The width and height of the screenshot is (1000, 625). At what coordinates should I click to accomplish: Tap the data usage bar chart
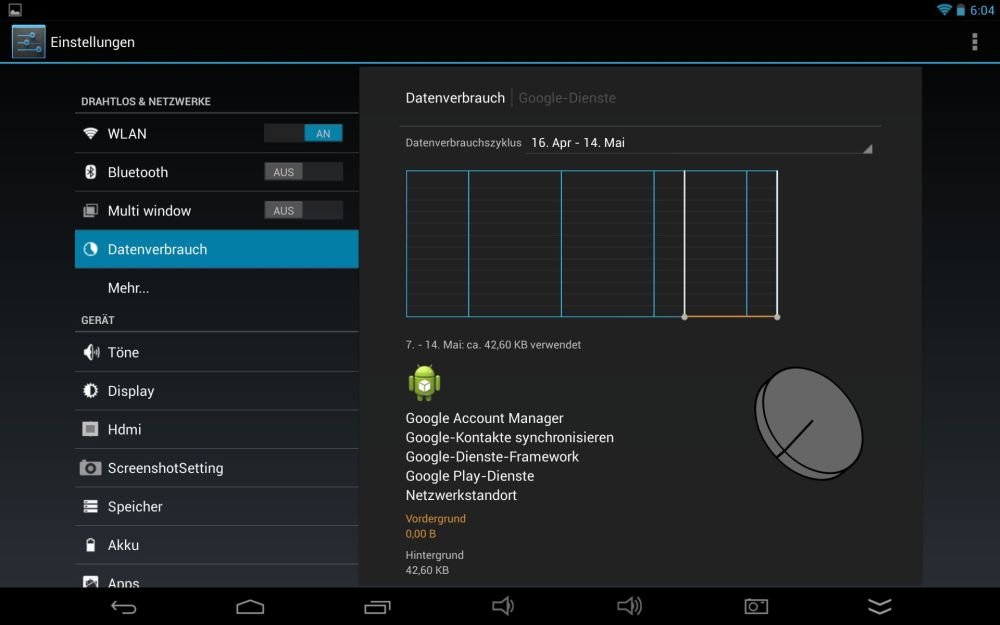tap(592, 244)
